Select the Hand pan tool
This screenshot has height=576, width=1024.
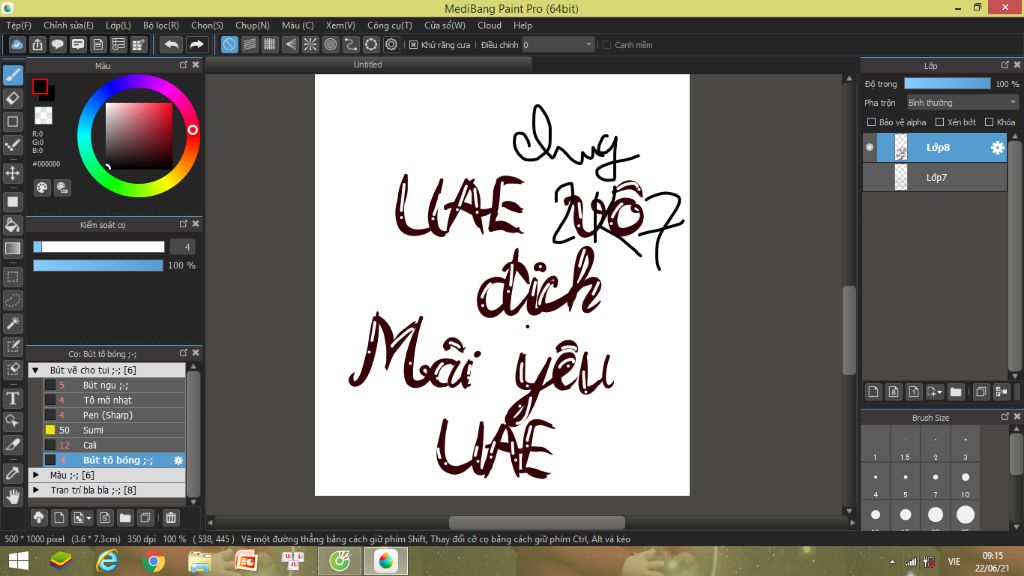[x=12, y=497]
